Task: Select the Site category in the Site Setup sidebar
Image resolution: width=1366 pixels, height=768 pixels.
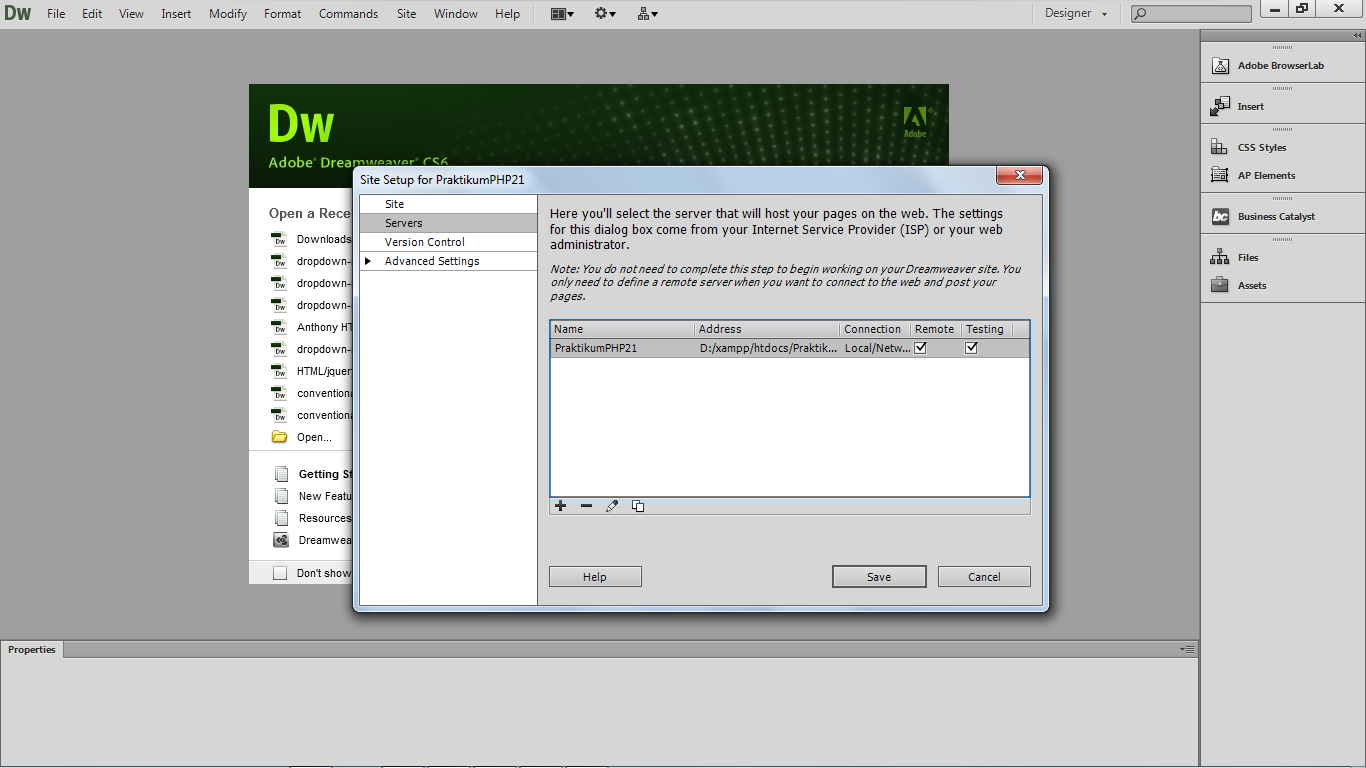Action: point(448,204)
